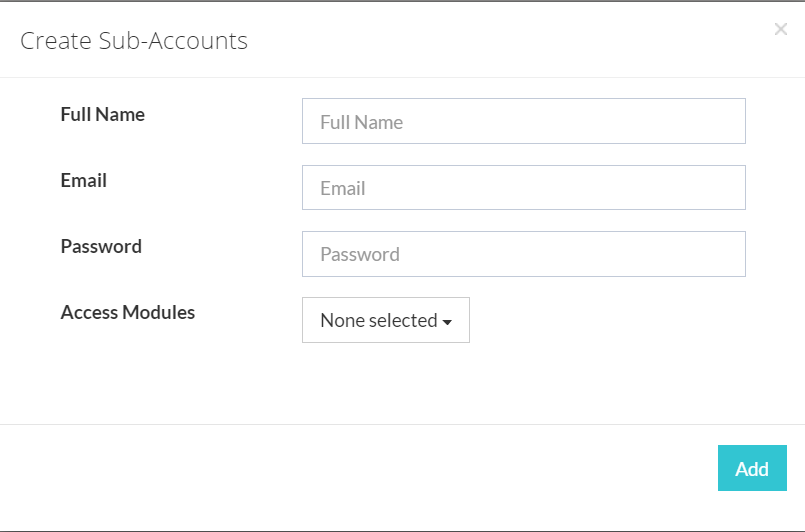Click the Full Name input field
This screenshot has width=805, height=532.
523,121
